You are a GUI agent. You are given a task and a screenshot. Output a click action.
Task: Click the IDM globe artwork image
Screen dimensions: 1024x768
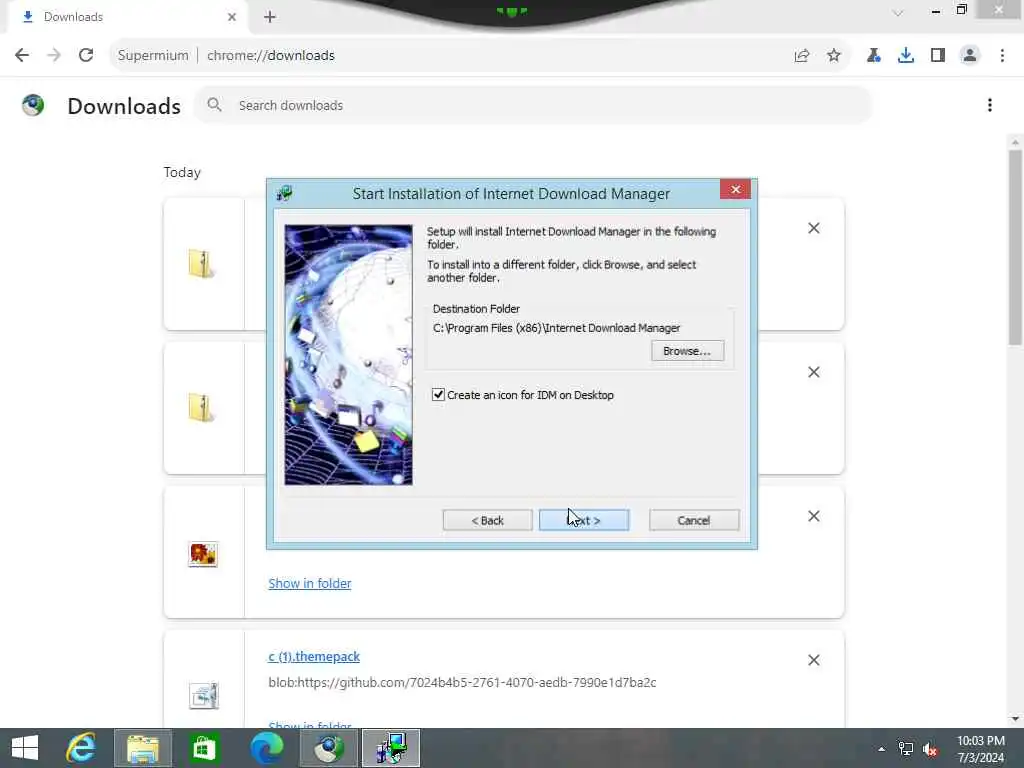point(348,355)
